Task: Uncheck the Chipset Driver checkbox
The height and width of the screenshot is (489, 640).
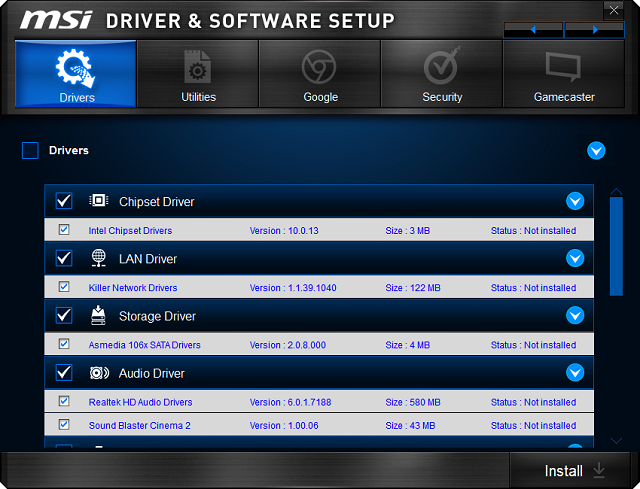Action: point(64,201)
